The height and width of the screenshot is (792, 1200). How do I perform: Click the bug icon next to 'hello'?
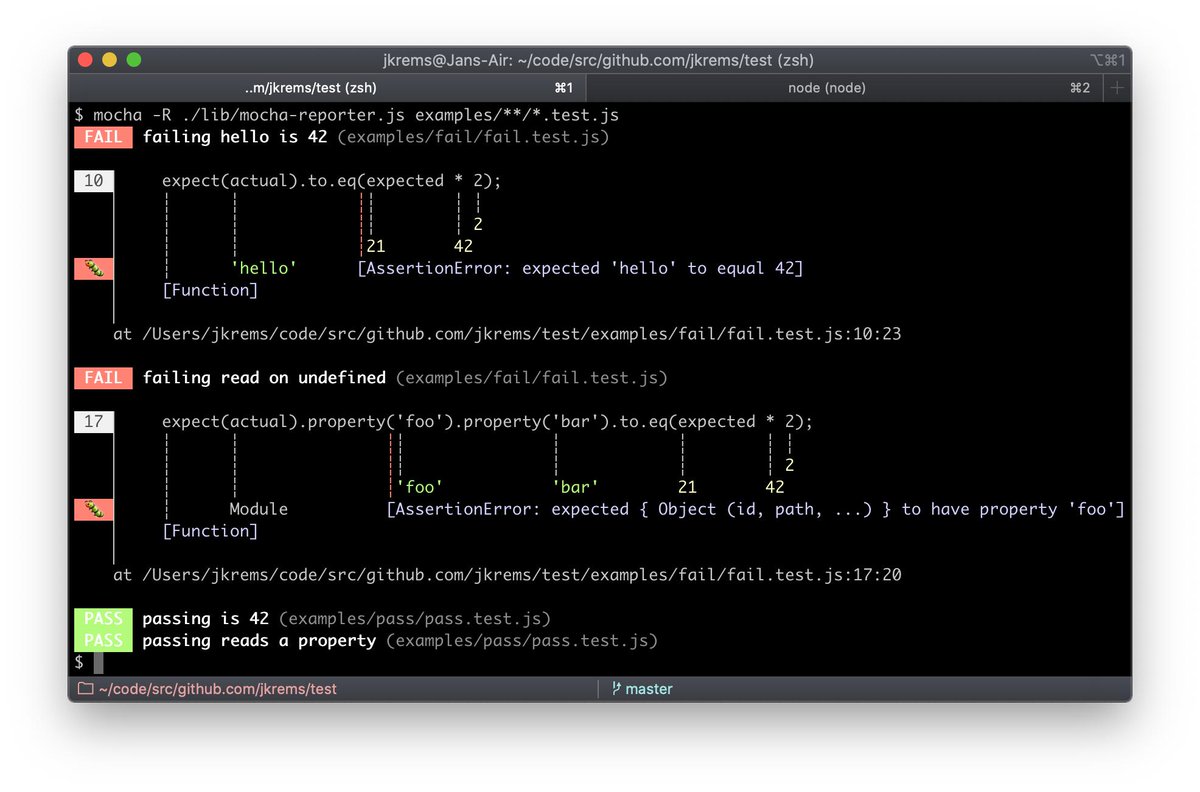click(x=94, y=268)
